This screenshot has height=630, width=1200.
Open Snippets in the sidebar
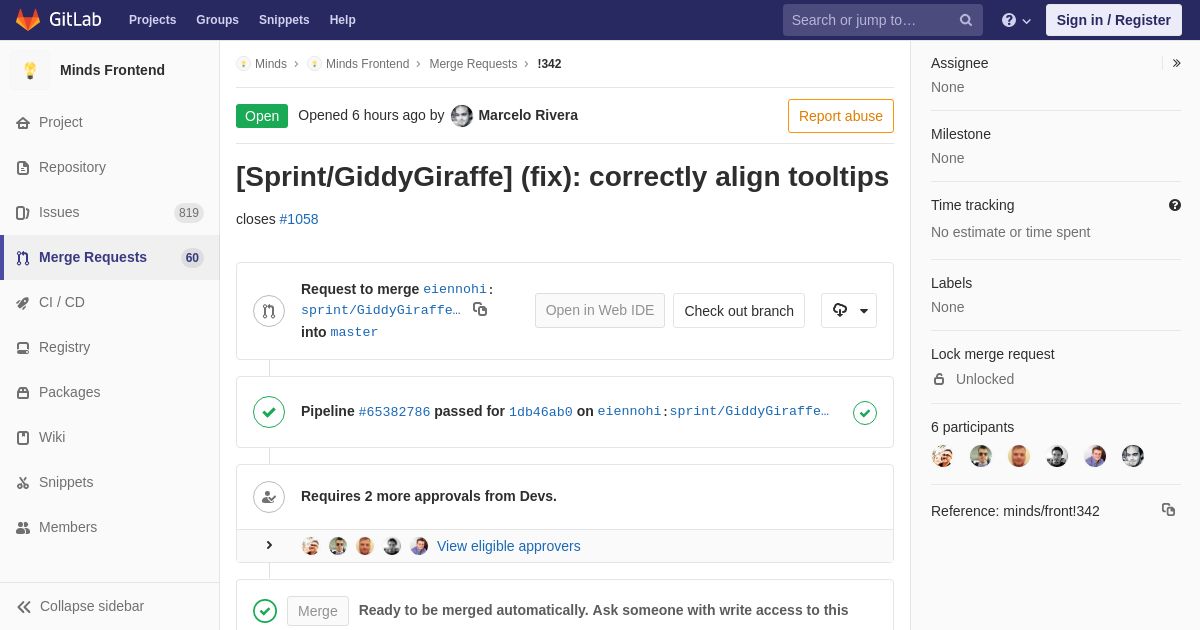pos(66,482)
